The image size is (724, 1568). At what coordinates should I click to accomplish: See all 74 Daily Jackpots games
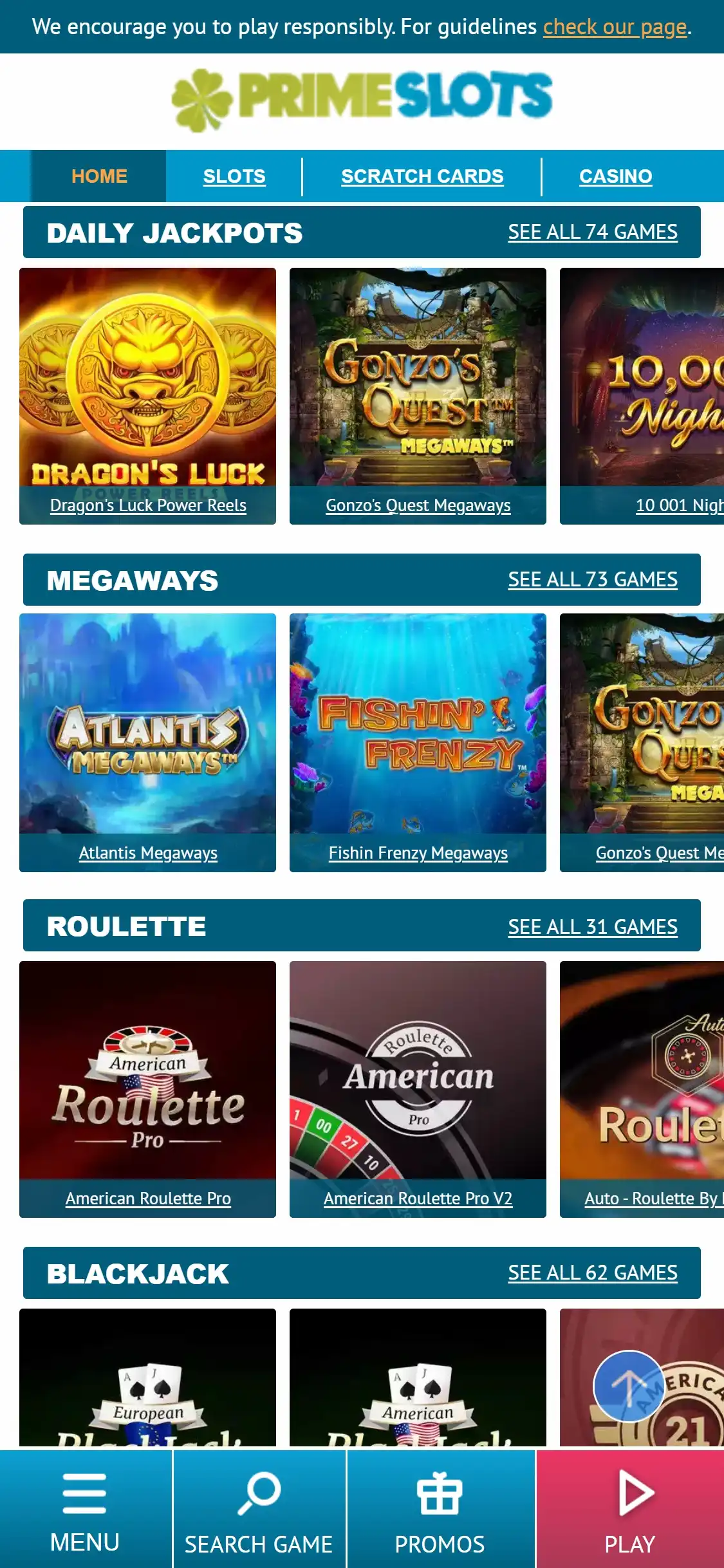[x=593, y=232]
